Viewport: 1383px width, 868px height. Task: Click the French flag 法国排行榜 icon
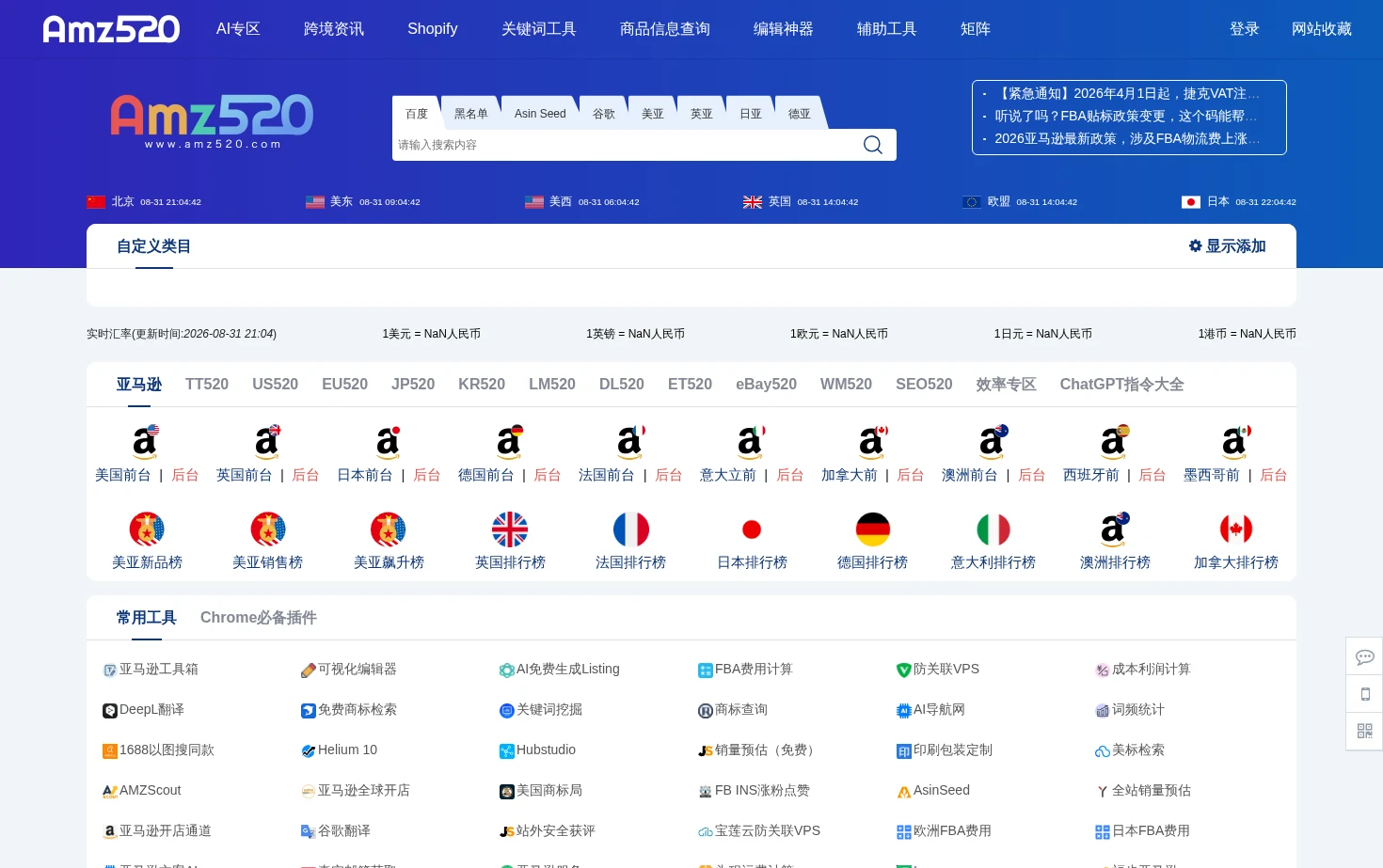point(631,529)
